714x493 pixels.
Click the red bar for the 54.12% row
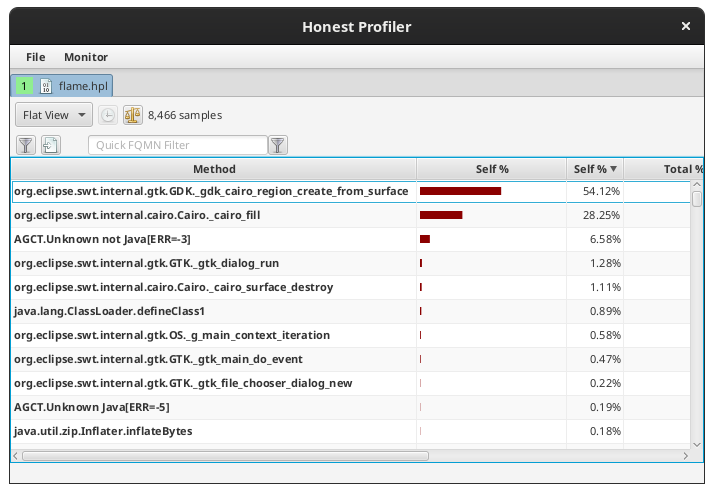click(460, 191)
